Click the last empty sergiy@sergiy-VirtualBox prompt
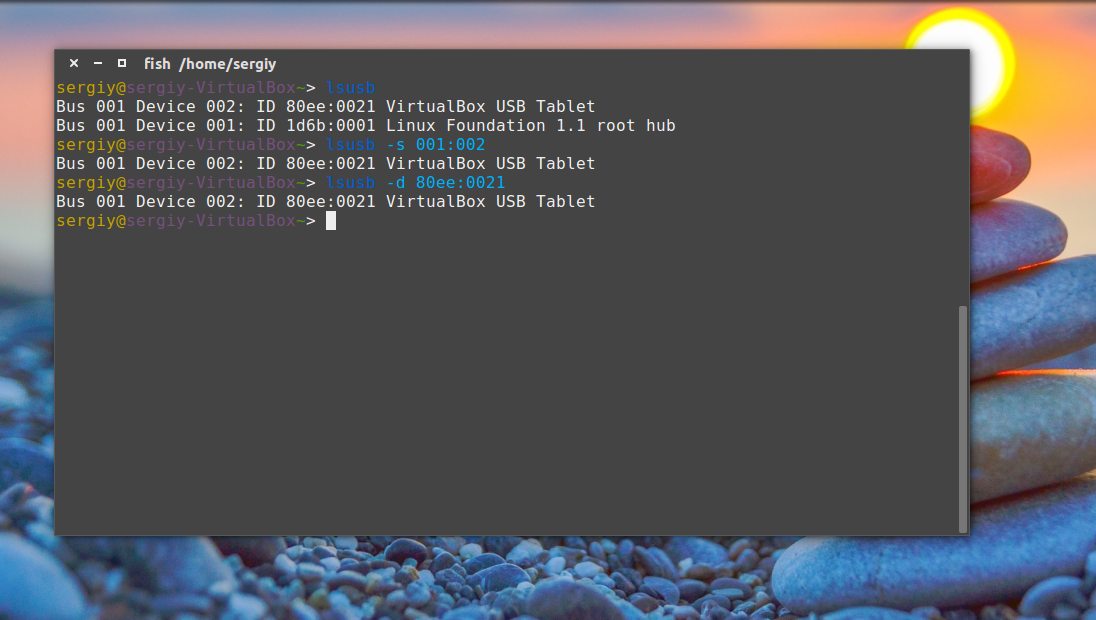1096x620 pixels. tap(186, 220)
